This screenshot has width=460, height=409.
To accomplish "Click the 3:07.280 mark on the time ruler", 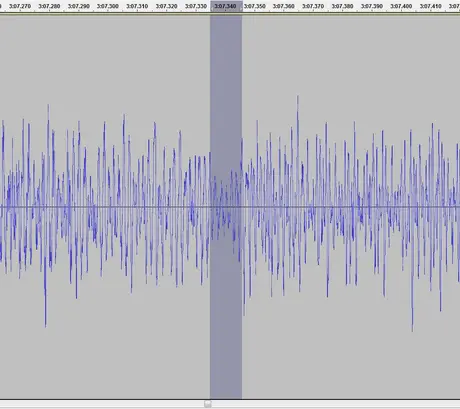I will [x=49, y=6].
